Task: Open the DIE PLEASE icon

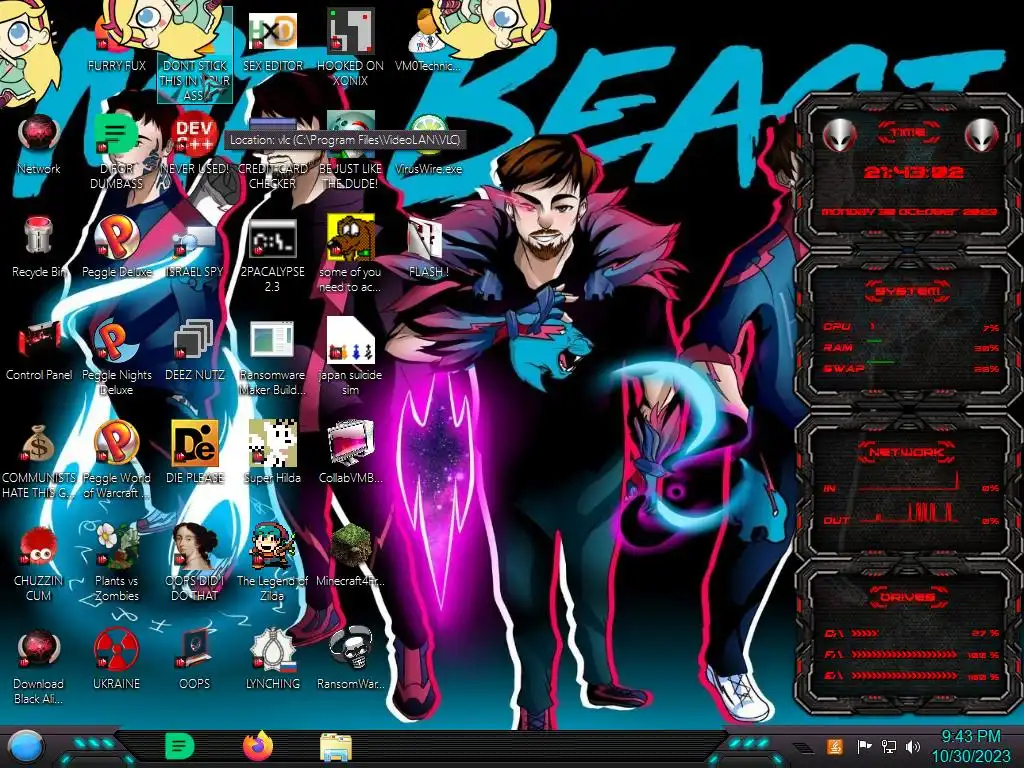Action: 195,453
